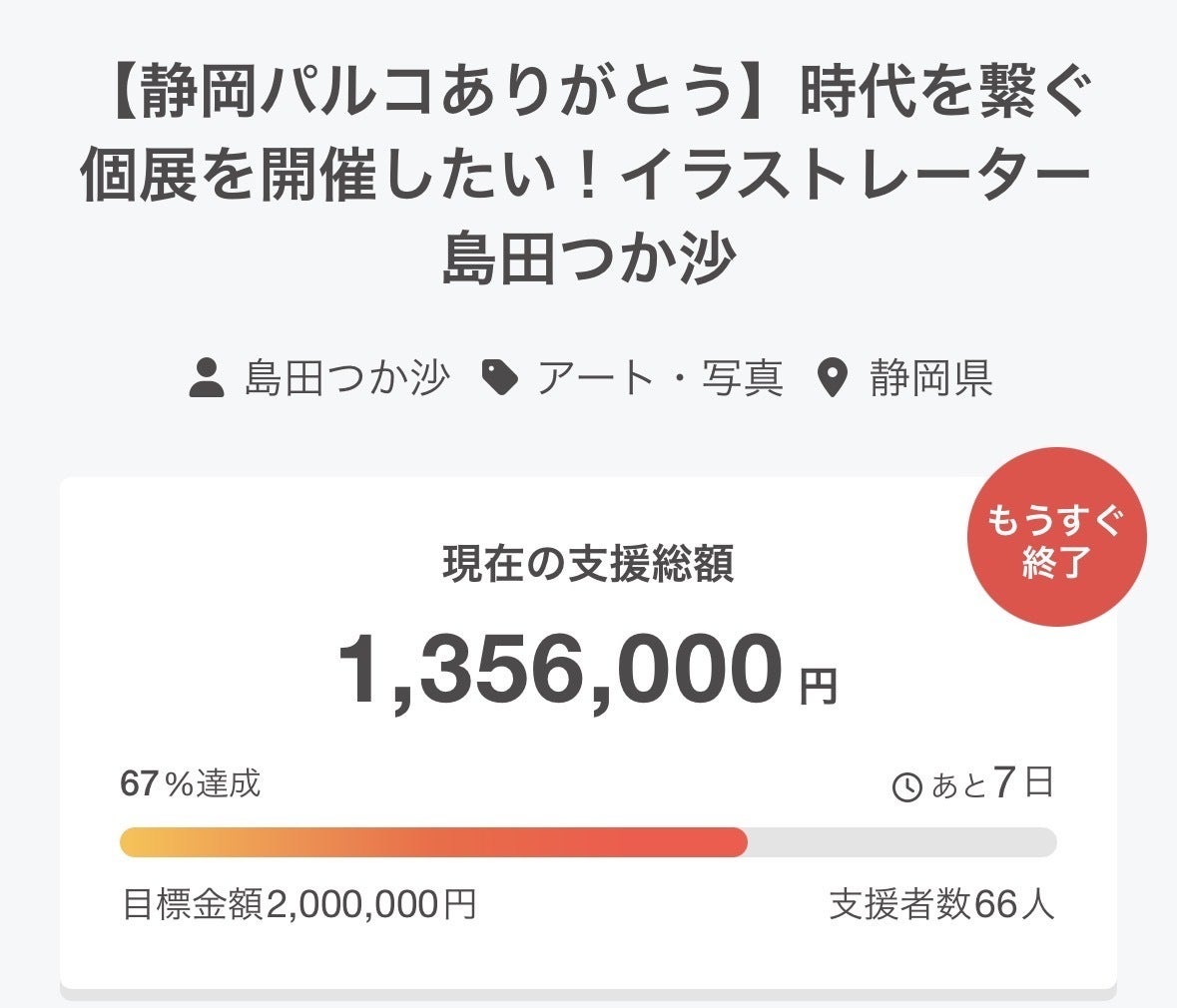Click the filled orange portion of progress bar
Viewport: 1177px width, 1008px height.
tap(434, 842)
